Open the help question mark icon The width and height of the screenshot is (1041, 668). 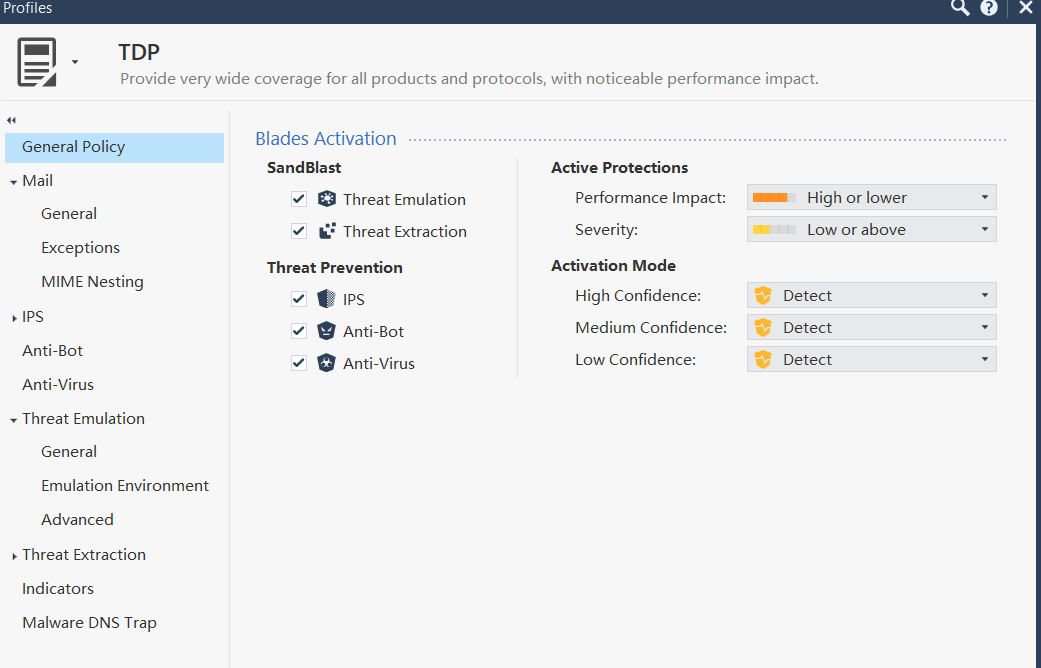(x=989, y=8)
